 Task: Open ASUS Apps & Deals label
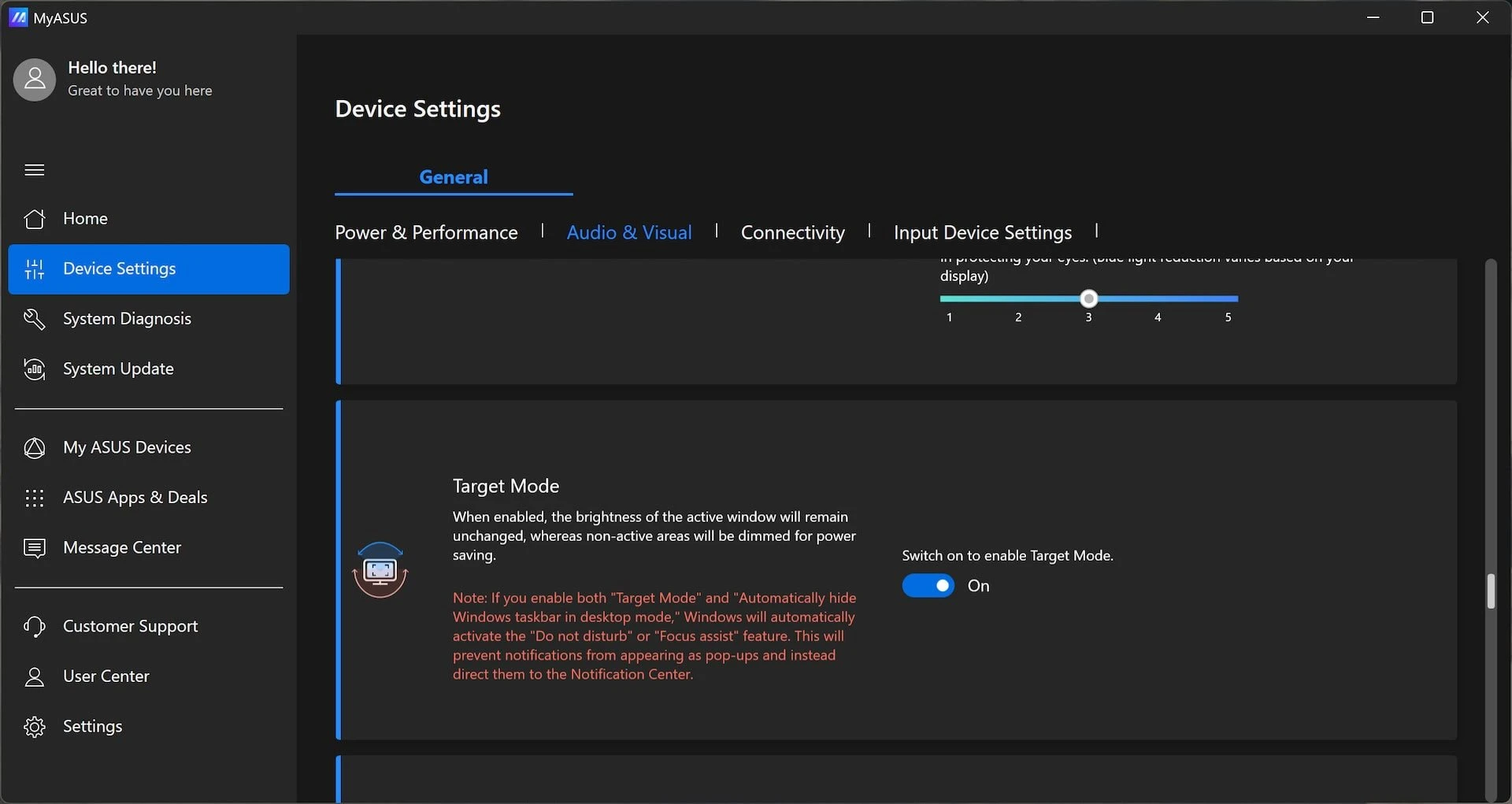135,498
